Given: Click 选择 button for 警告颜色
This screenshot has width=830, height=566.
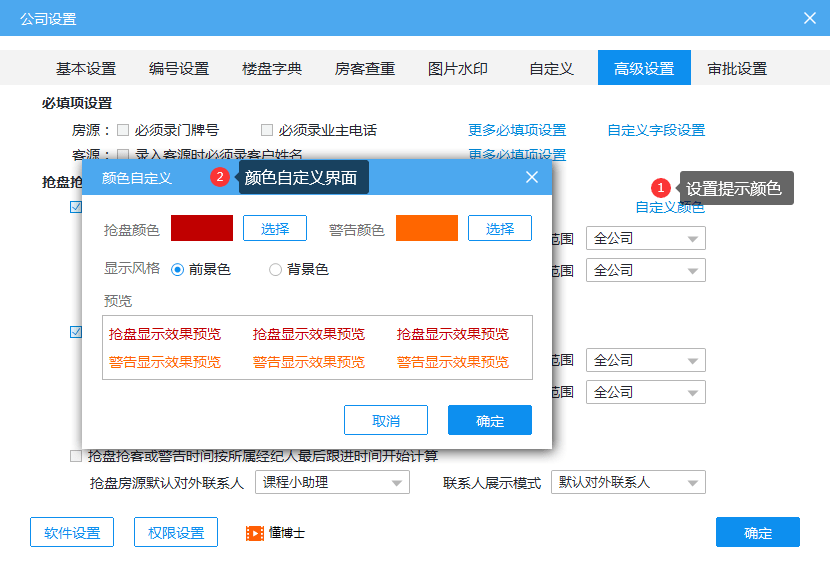Looking at the screenshot, I should pos(500,229).
